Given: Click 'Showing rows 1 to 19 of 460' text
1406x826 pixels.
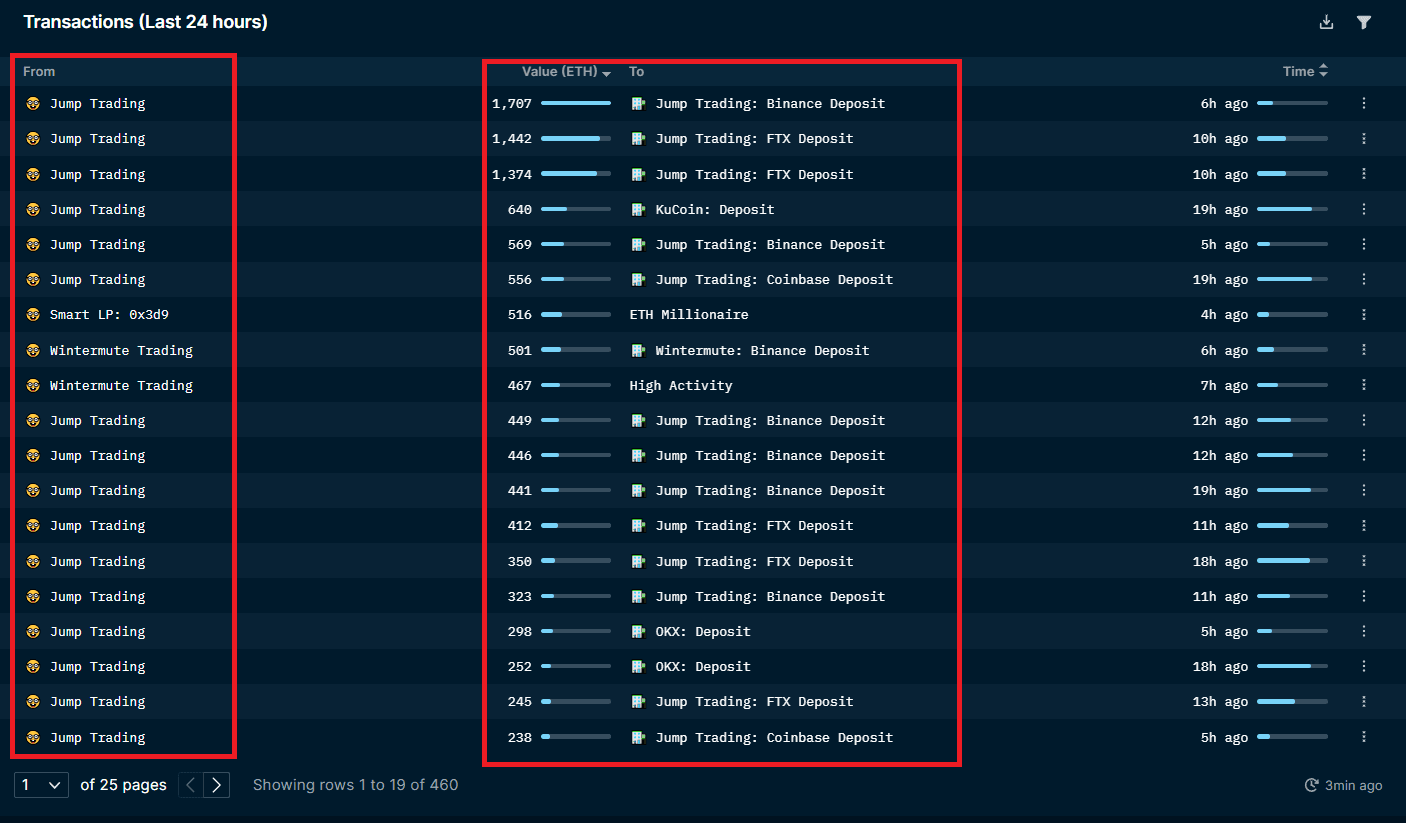Looking at the screenshot, I should click(355, 785).
